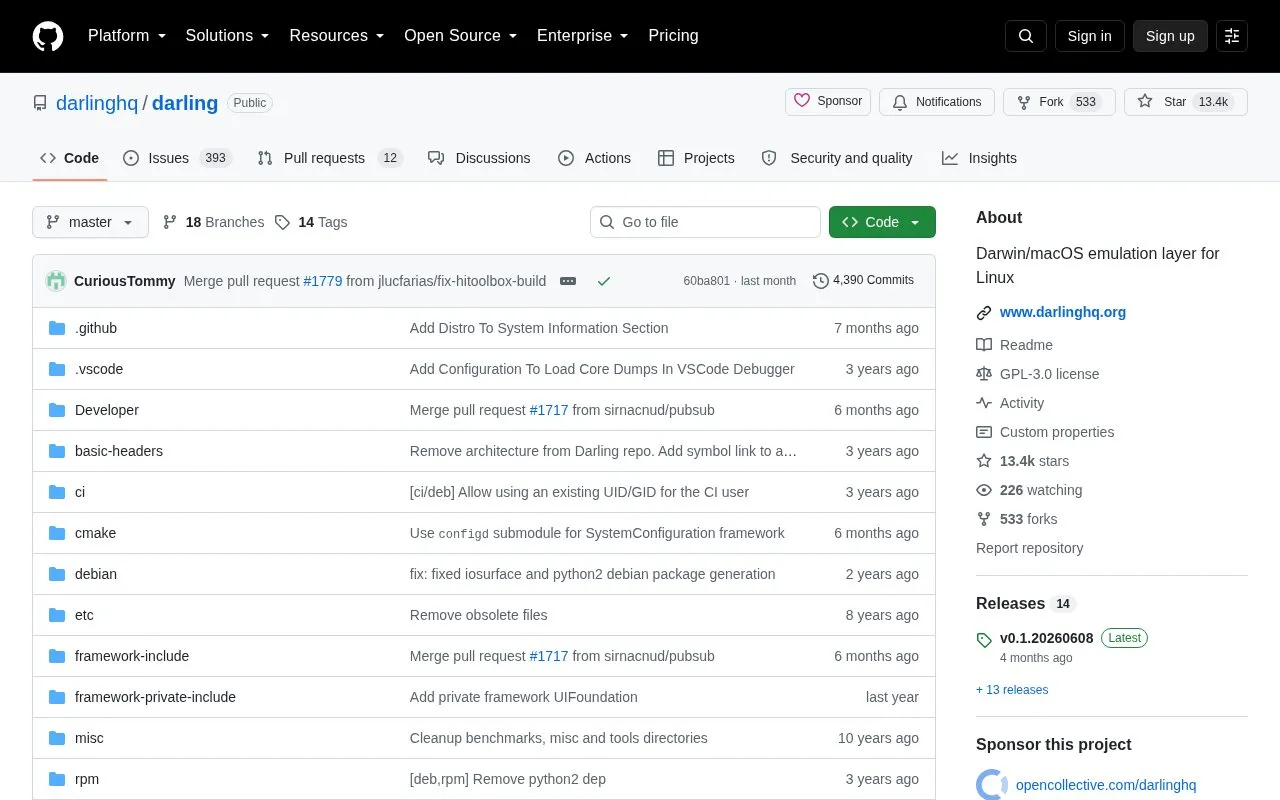The image size is (1280, 800).
Task: Open the Enterprise dropdown
Action: click(x=583, y=36)
